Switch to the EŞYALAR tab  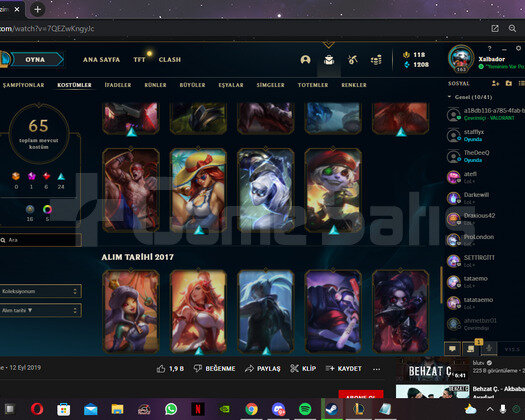click(231, 85)
